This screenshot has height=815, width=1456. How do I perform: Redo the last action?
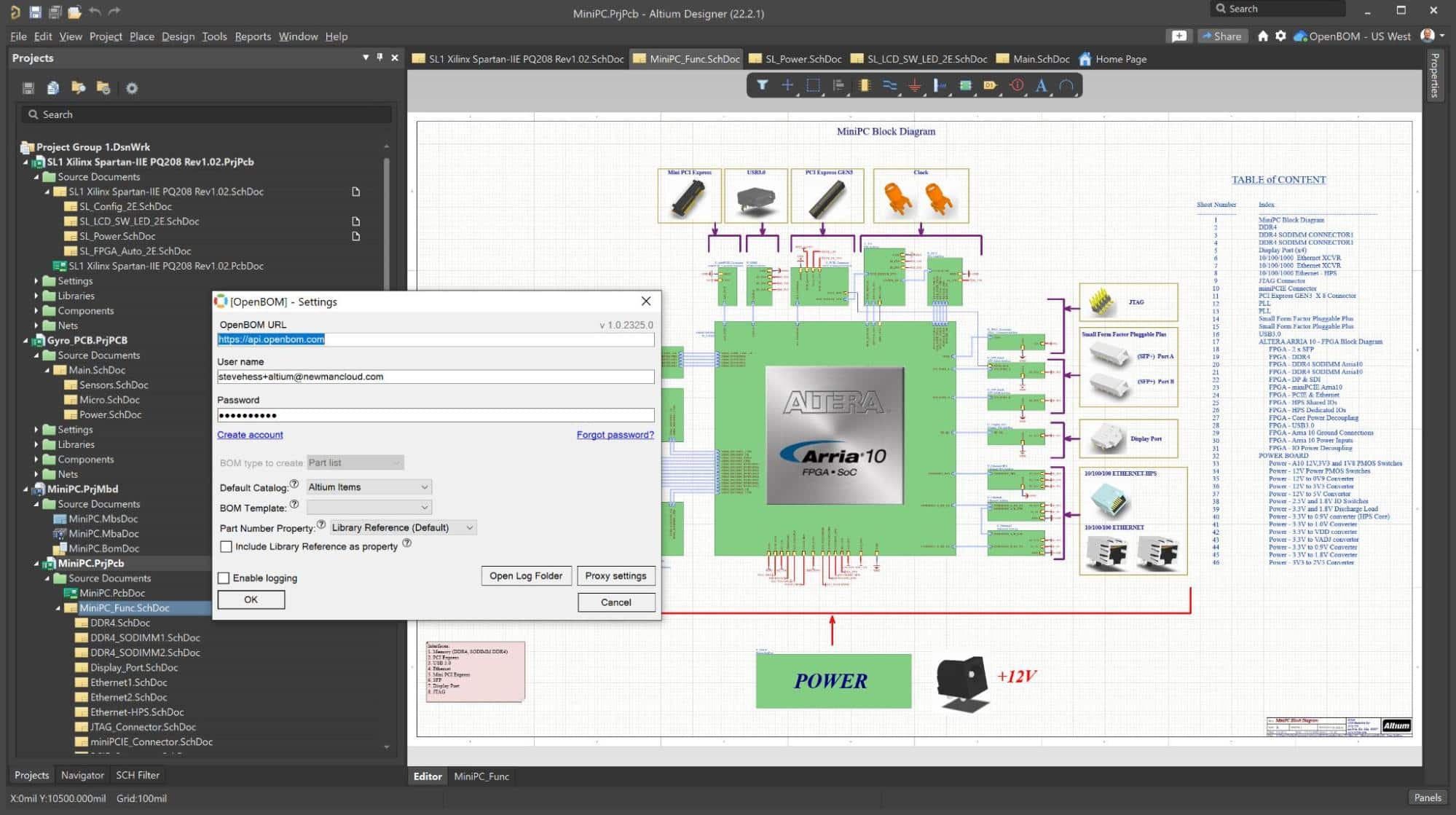tap(114, 12)
